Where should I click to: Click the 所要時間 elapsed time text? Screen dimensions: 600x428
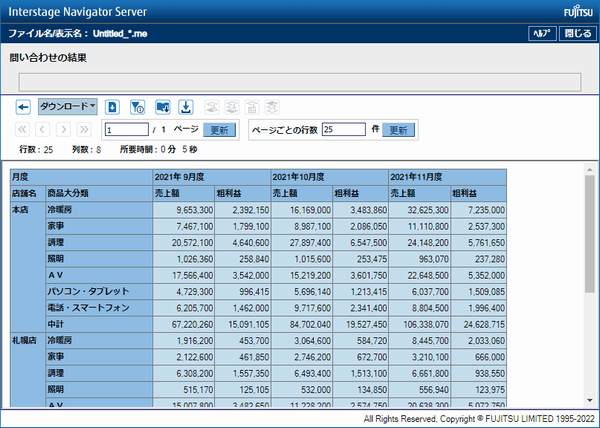click(x=158, y=150)
